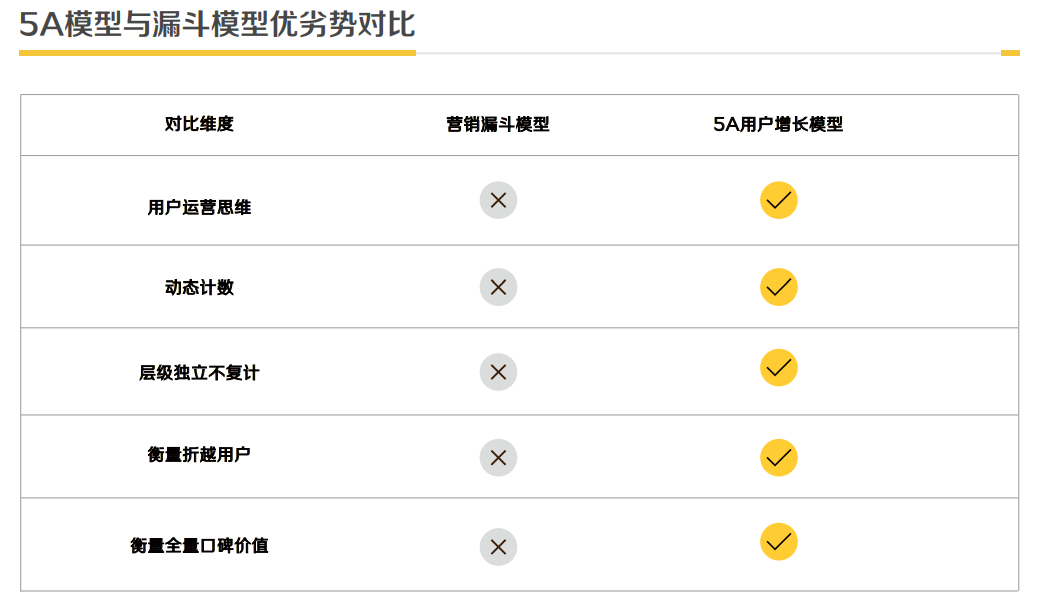Viewport: 1037px width, 605px height.
Task: Click gray X icon for 动态计数 row
Action: pyautogui.click(x=498, y=287)
